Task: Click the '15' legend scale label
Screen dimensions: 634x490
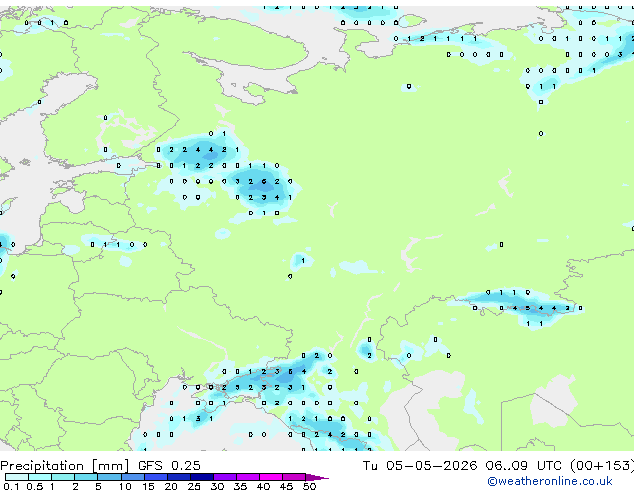Action: point(148,486)
